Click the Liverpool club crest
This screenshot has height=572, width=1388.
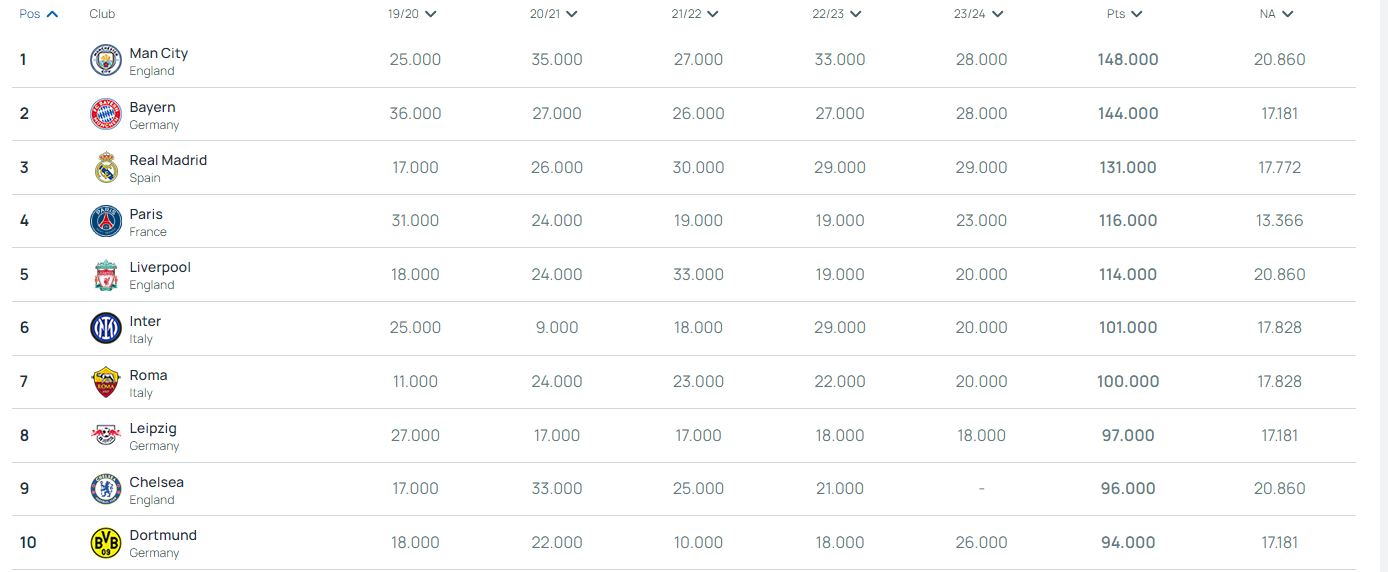[105, 275]
